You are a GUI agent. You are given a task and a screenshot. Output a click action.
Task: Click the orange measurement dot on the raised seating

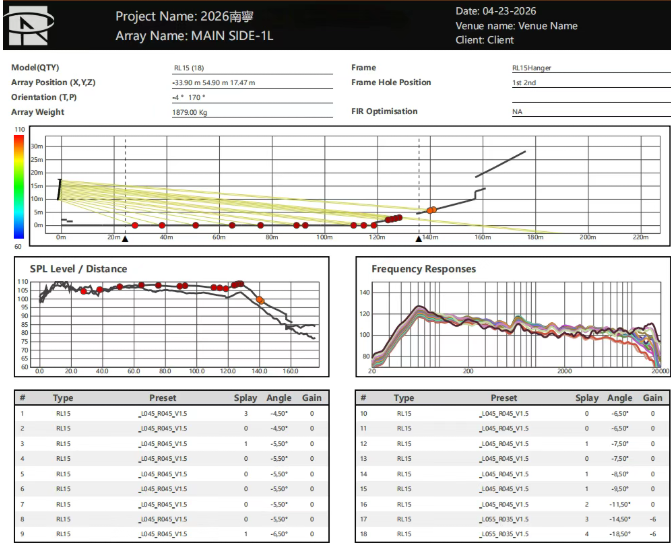tap(431, 210)
